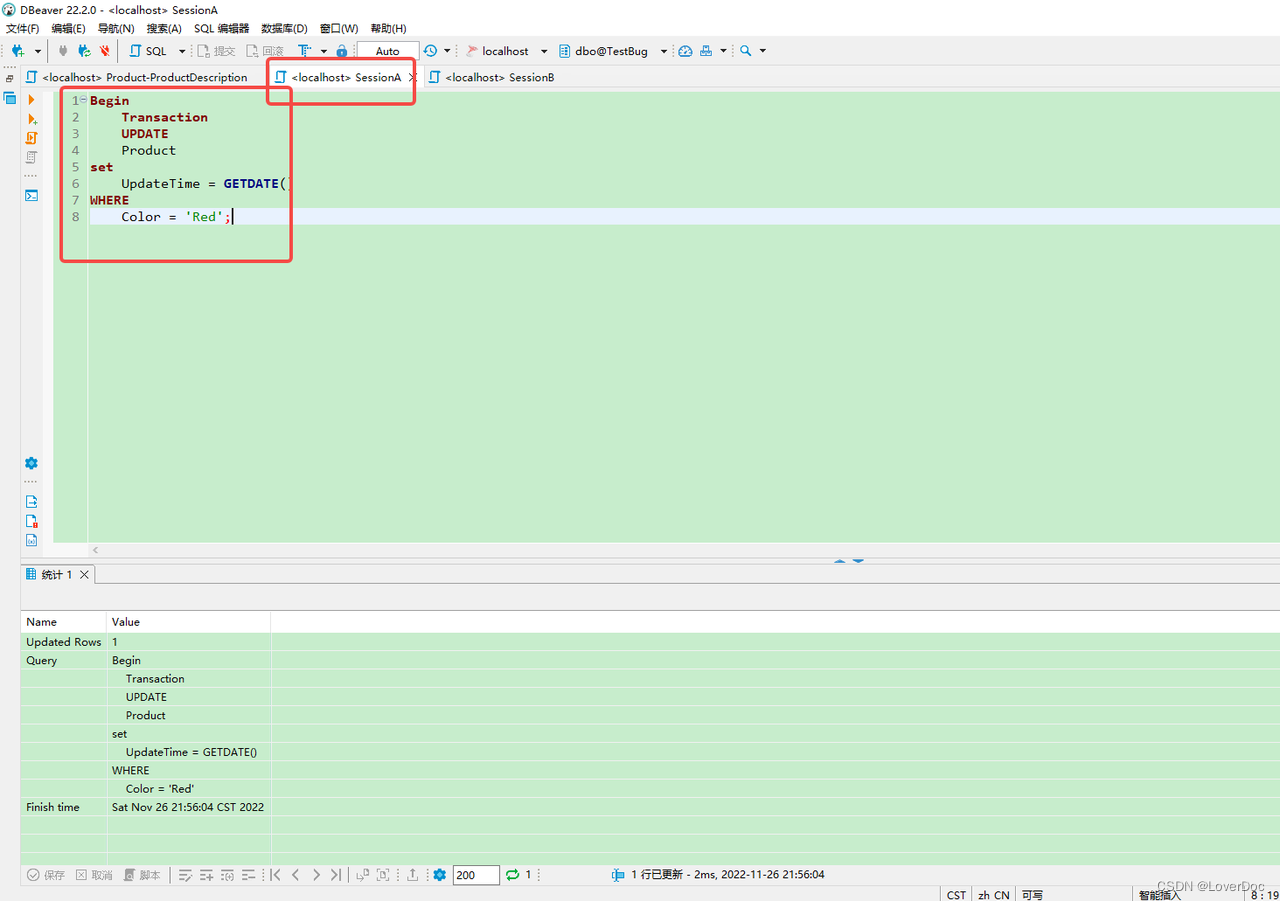Open the editor settings gear in left gutter
Screen dimensions: 1280x901
(x=31, y=463)
